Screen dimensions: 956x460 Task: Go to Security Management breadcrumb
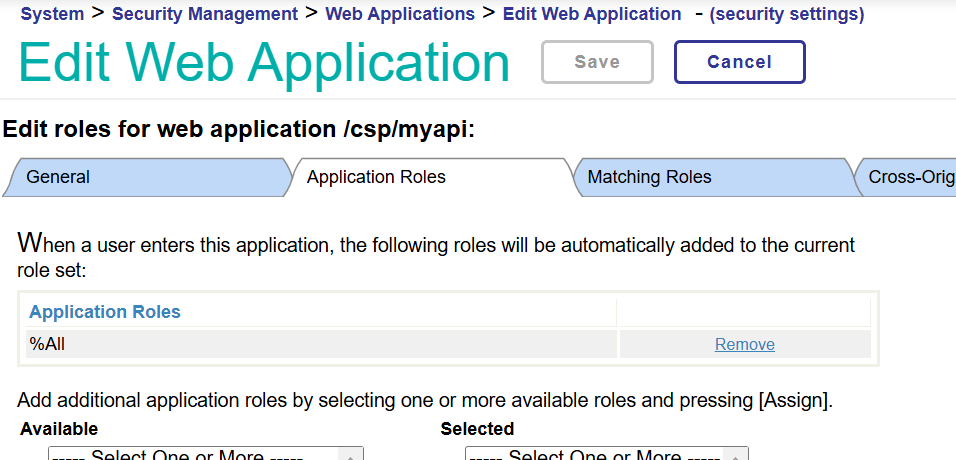[x=205, y=13]
